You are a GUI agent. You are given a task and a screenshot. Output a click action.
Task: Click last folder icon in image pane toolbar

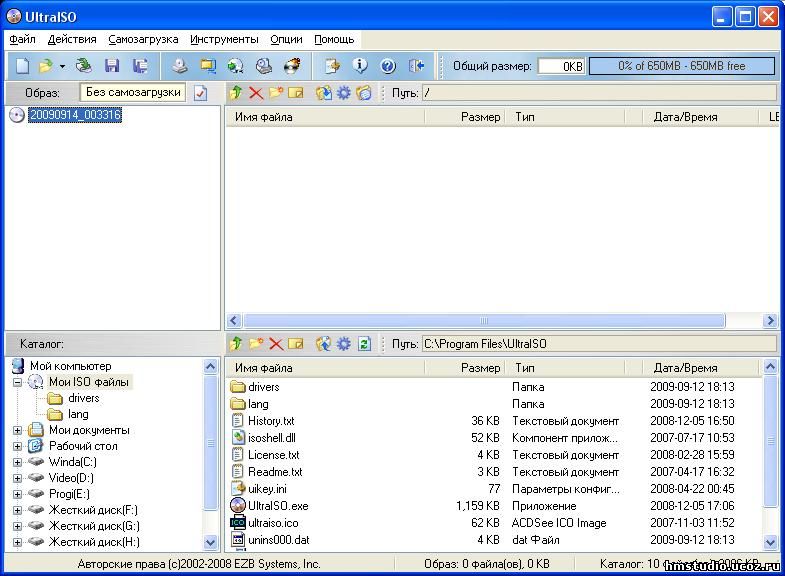(x=364, y=93)
